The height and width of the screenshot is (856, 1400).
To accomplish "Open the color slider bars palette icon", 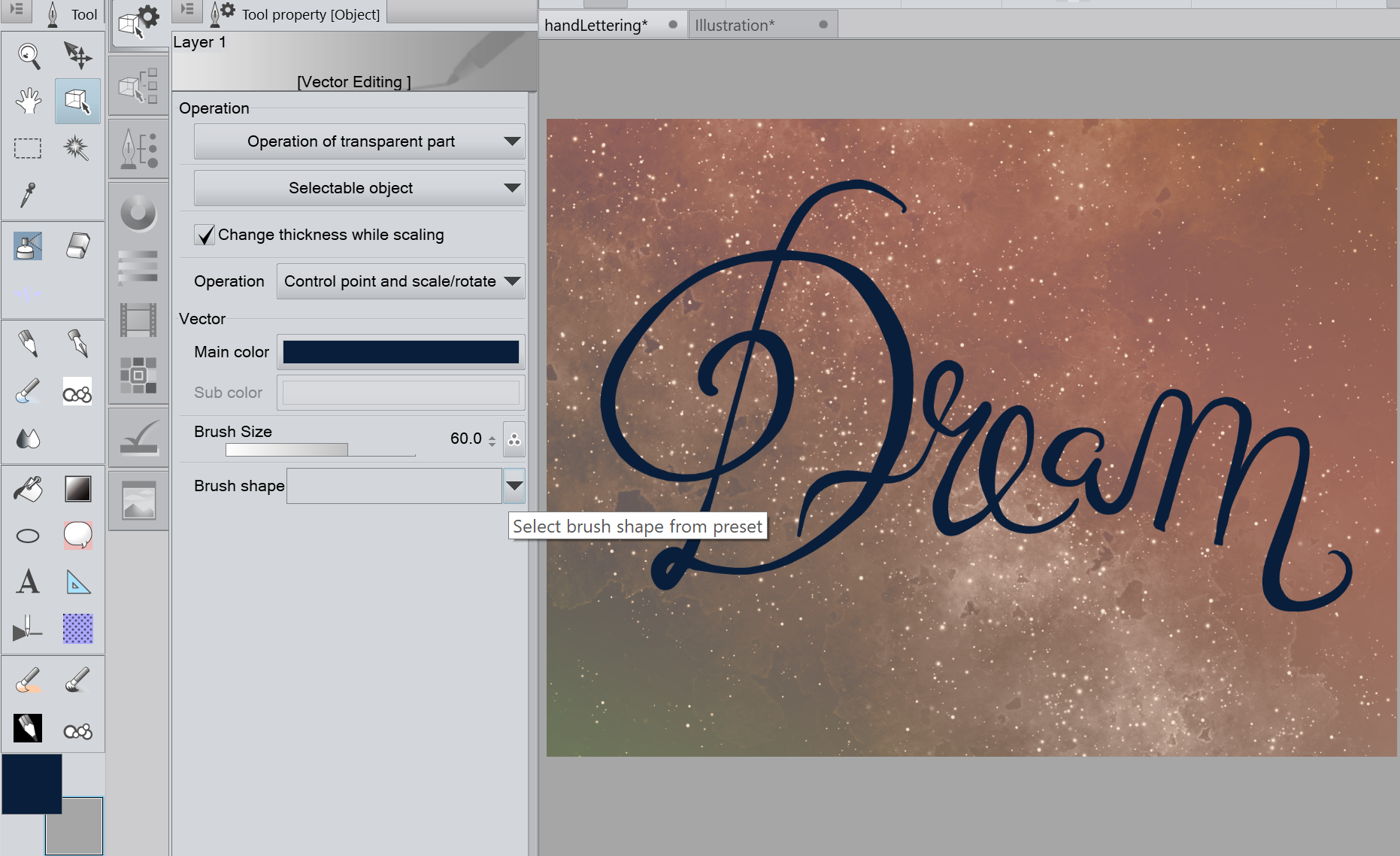I will coord(138,266).
